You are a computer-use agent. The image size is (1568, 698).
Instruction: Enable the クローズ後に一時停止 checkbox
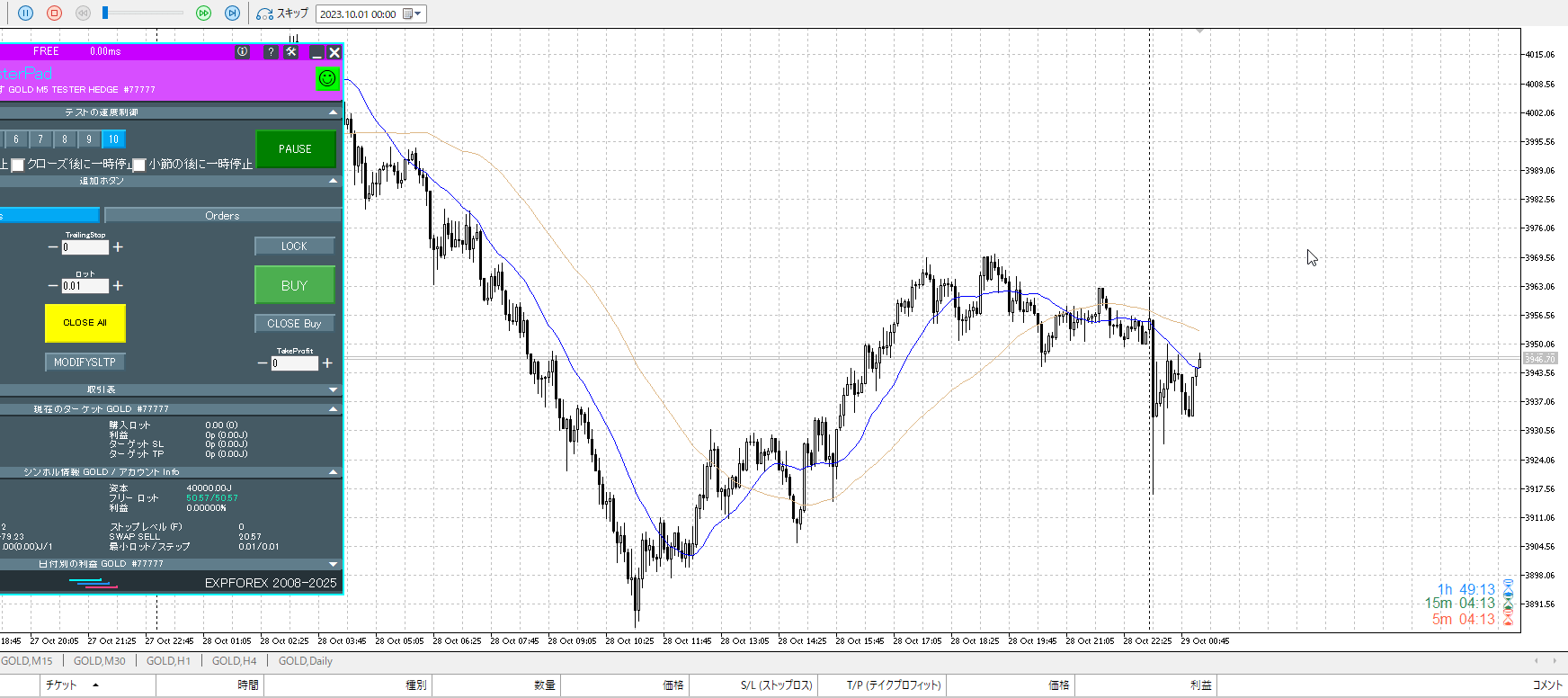tap(17, 165)
